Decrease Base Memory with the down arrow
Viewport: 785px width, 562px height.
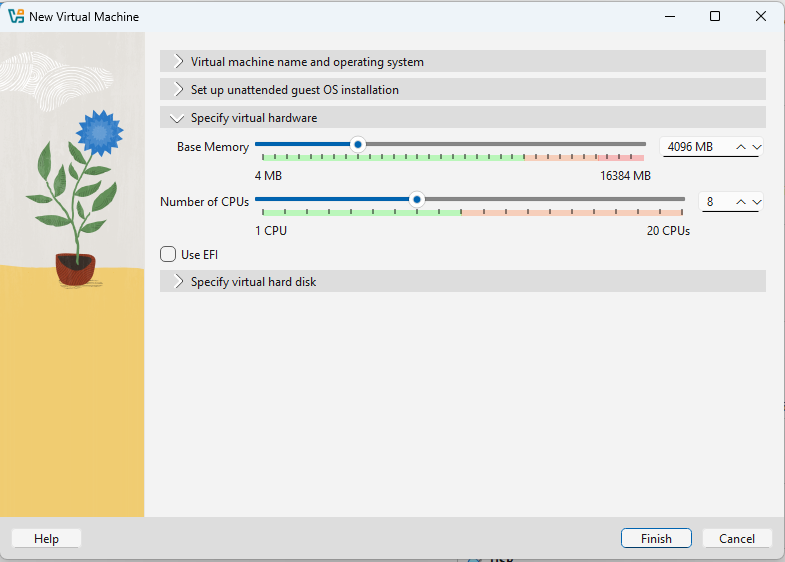tap(756, 147)
